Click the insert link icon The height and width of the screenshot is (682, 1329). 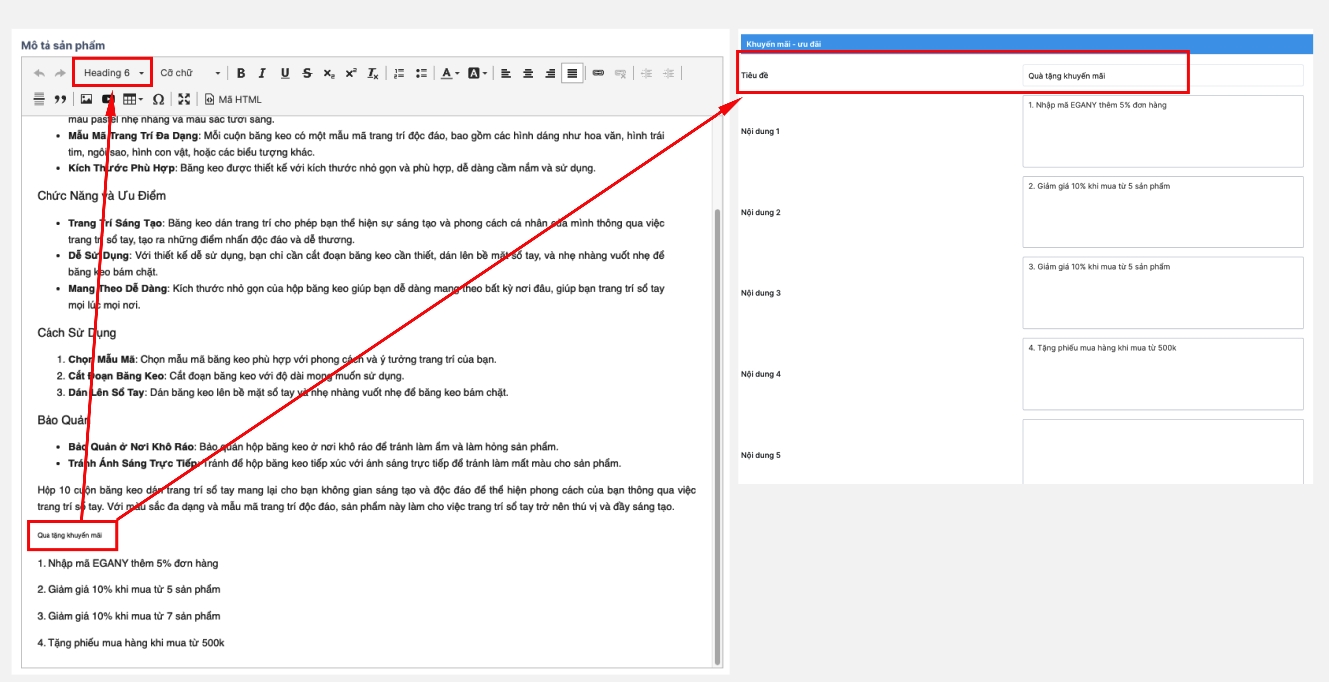pos(598,73)
